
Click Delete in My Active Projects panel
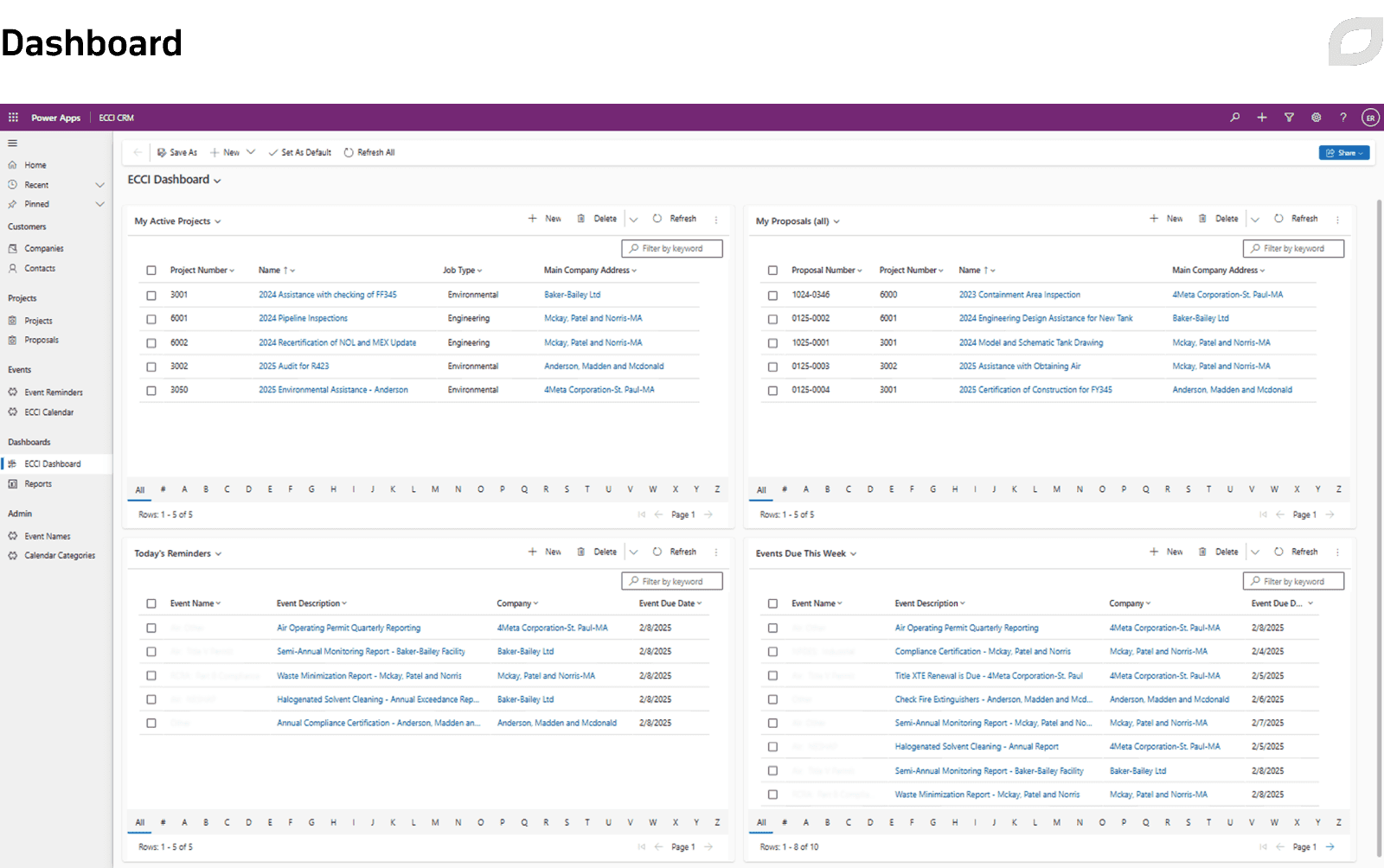(x=597, y=219)
